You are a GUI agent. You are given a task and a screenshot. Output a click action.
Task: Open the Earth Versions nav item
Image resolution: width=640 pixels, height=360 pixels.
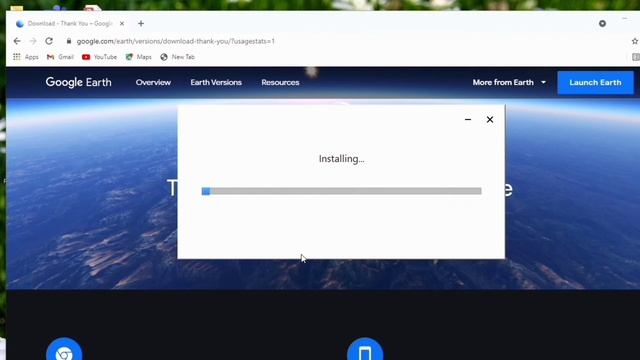(x=216, y=82)
